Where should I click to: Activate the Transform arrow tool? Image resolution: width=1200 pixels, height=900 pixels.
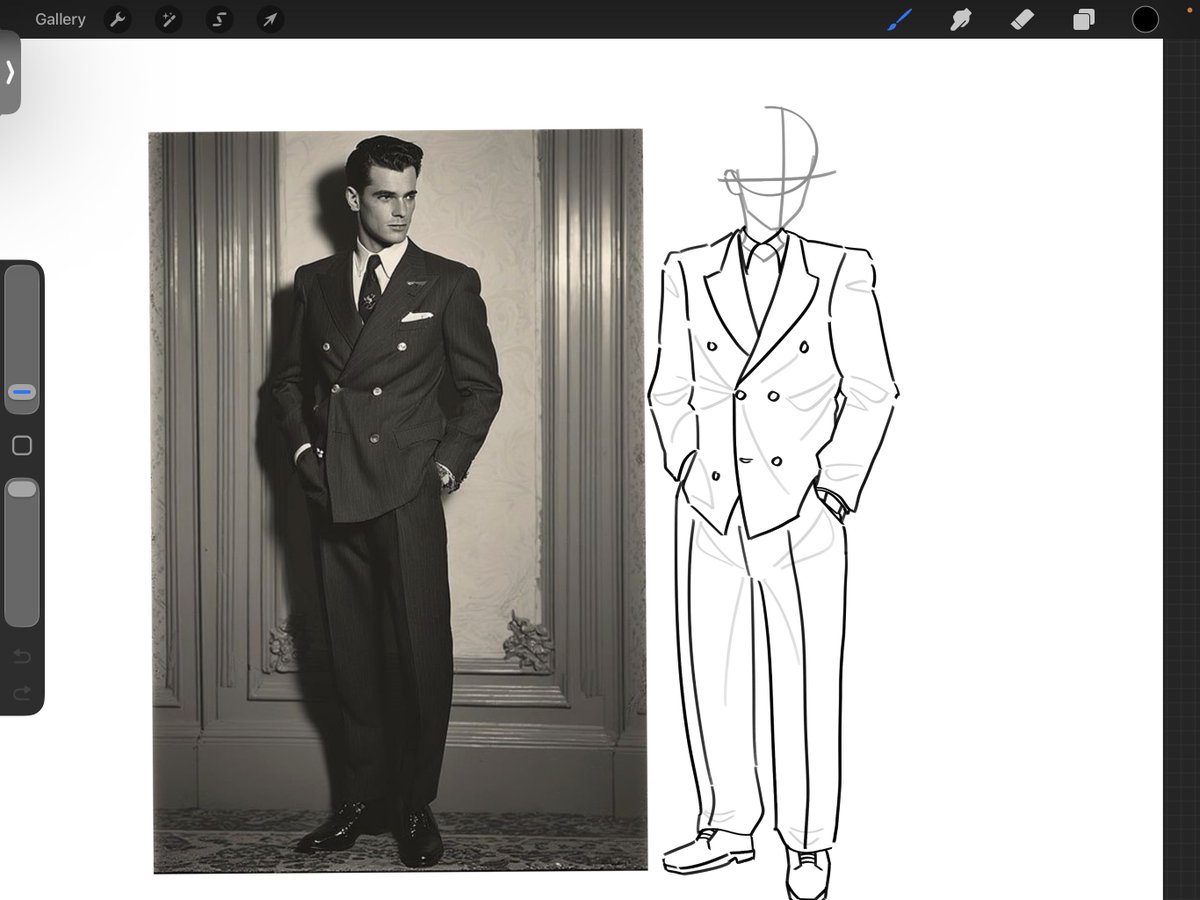coord(270,19)
